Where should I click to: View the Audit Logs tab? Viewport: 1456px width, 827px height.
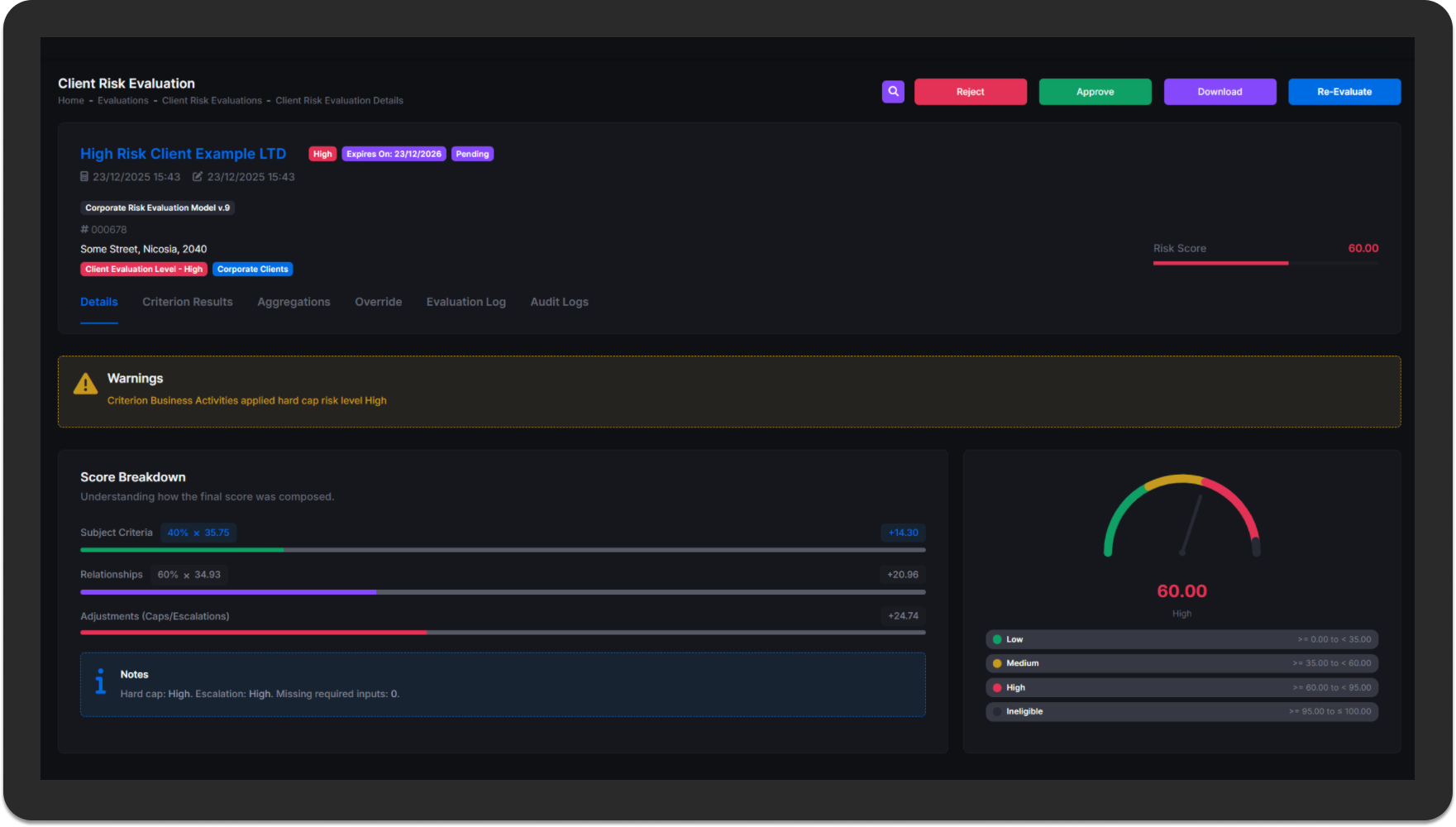tap(559, 302)
